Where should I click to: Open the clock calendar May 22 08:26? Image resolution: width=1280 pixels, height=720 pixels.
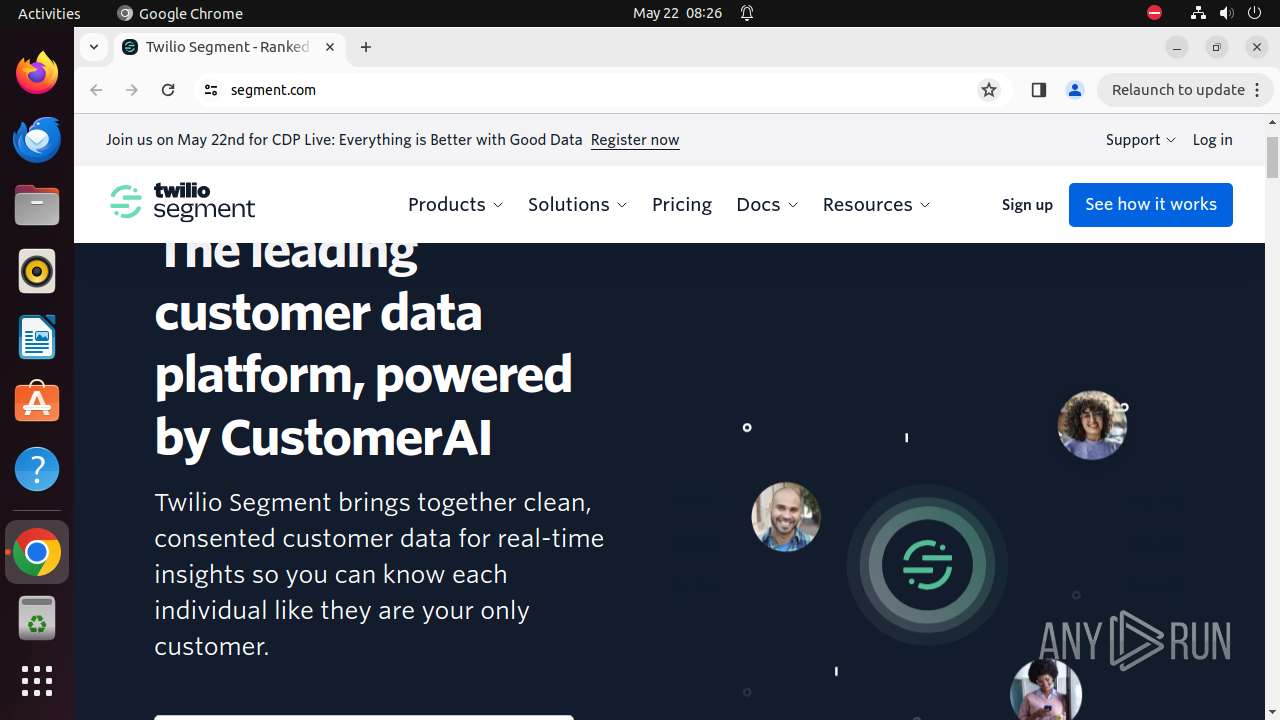pyautogui.click(x=677, y=13)
